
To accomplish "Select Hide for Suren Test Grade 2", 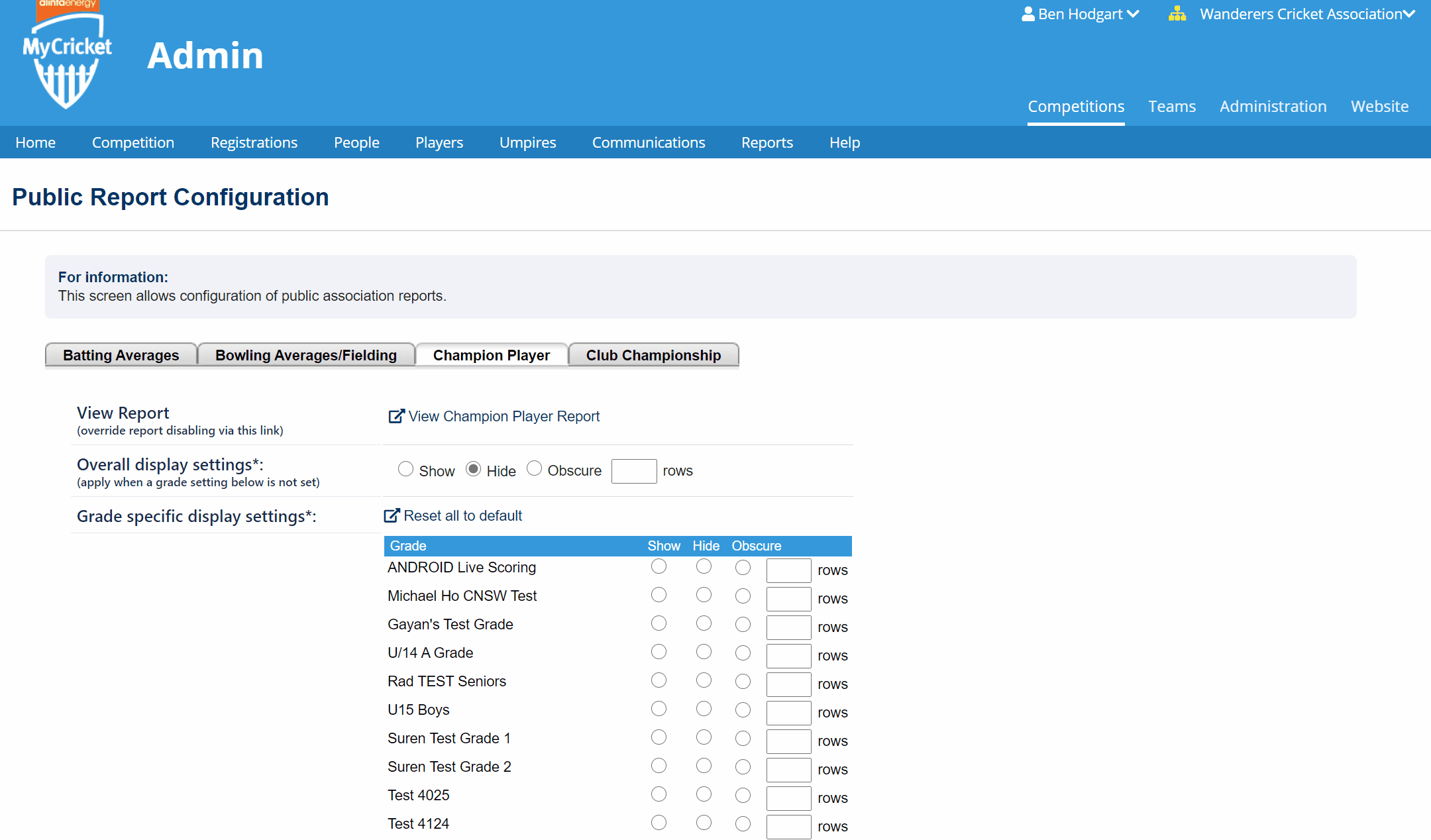I will [x=704, y=766].
